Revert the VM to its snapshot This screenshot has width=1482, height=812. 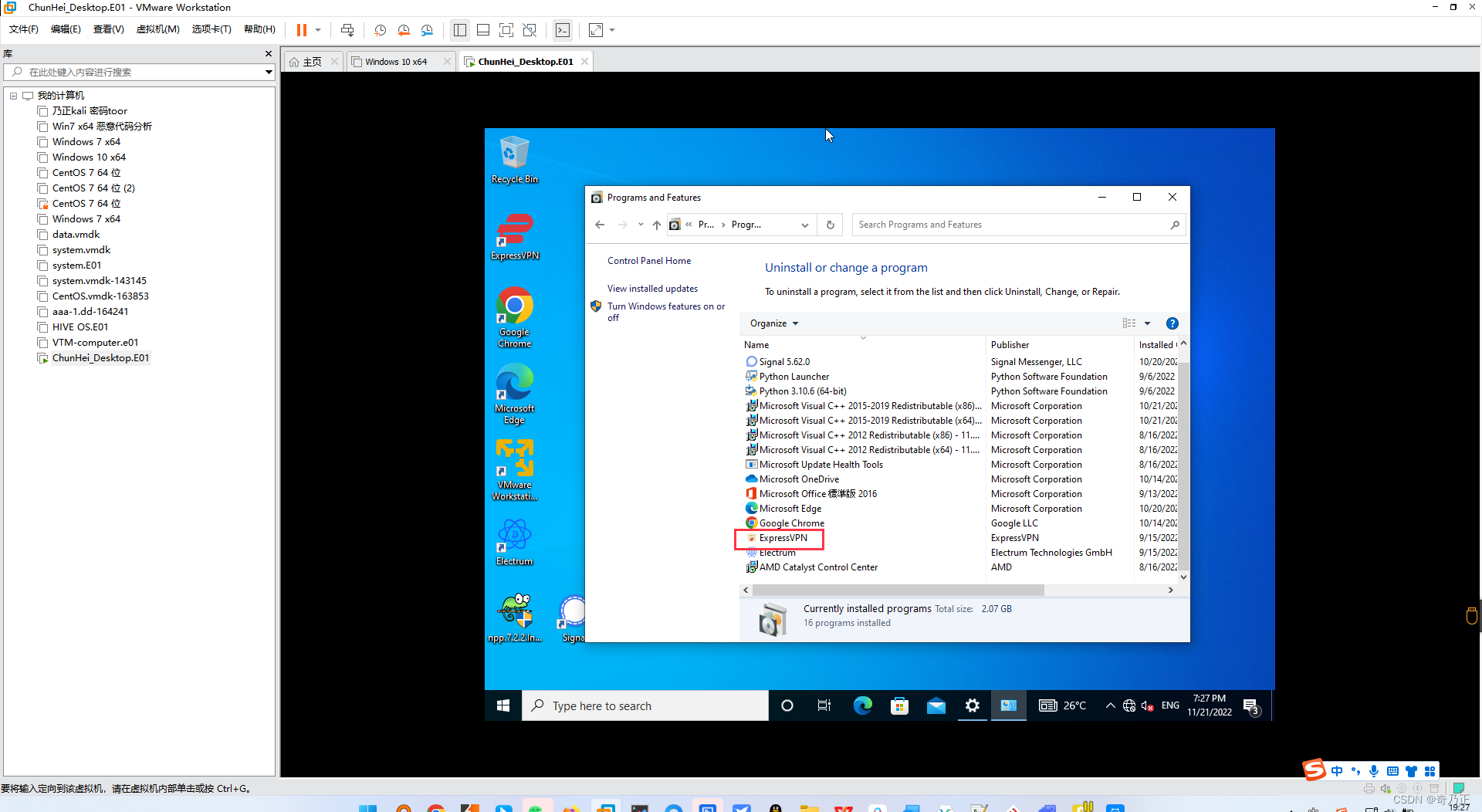404,30
